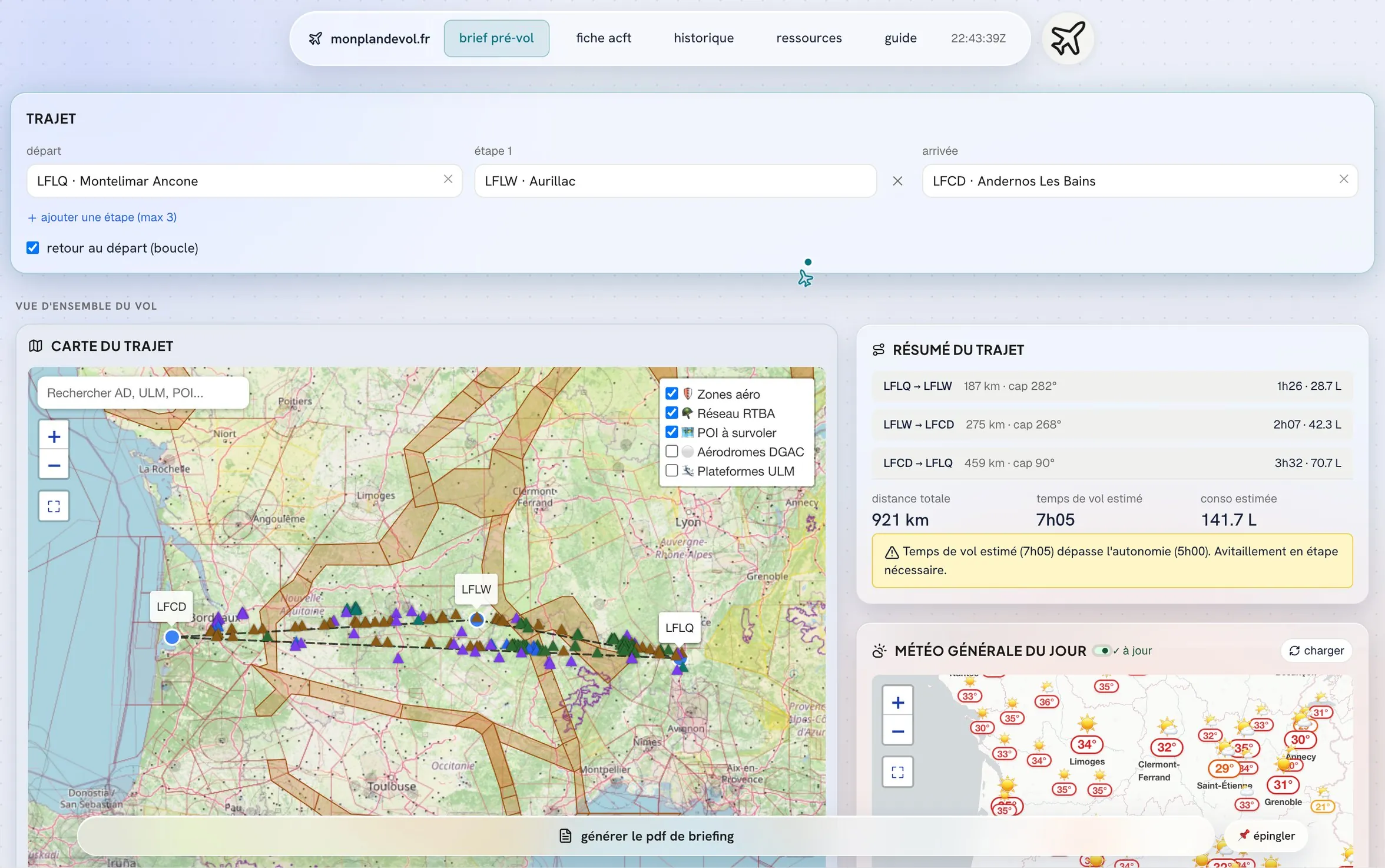Uncheck the Réseau RTBA layer
Image resolution: width=1385 pixels, height=868 pixels.
pyautogui.click(x=671, y=413)
